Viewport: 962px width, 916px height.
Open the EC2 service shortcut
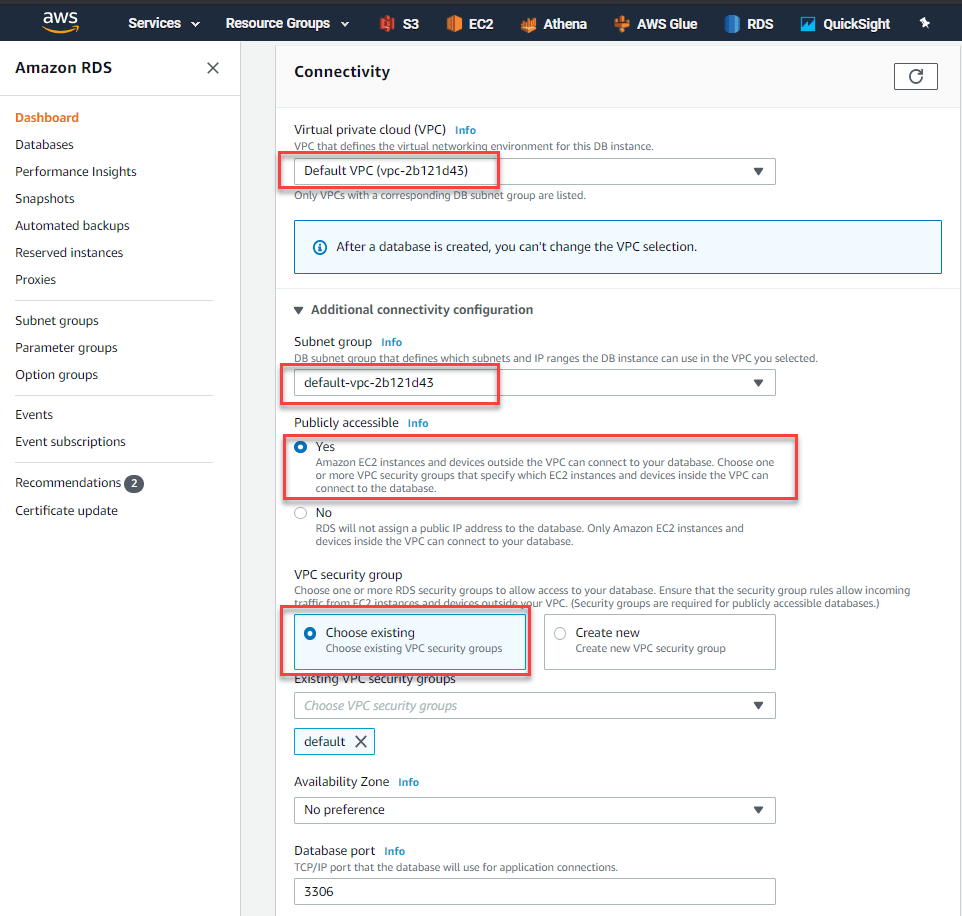[469, 21]
